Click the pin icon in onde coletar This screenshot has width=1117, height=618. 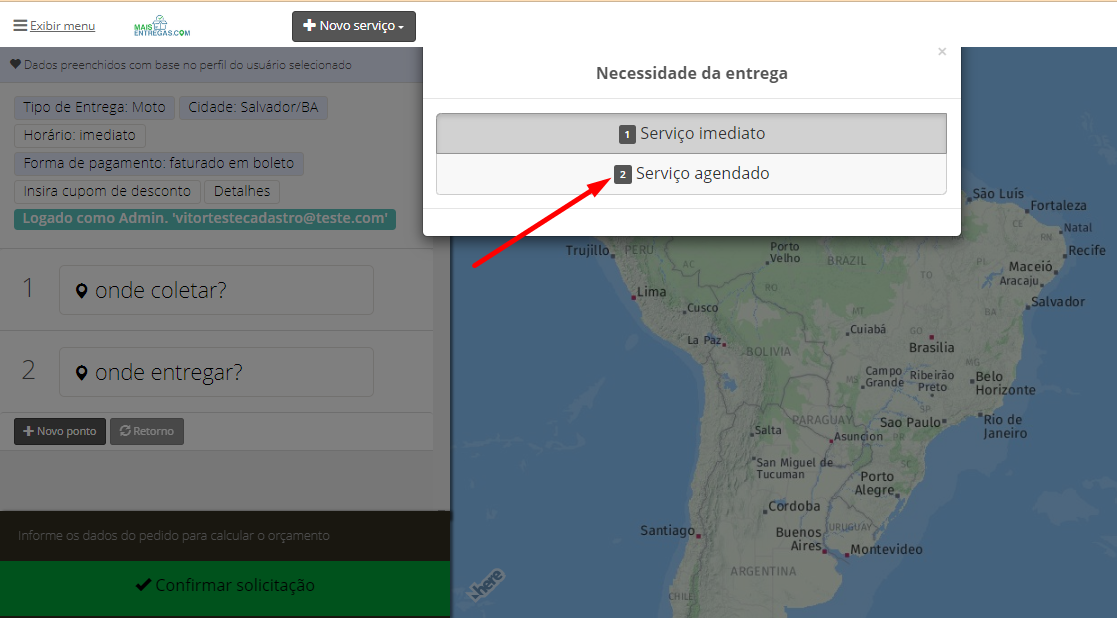point(82,290)
